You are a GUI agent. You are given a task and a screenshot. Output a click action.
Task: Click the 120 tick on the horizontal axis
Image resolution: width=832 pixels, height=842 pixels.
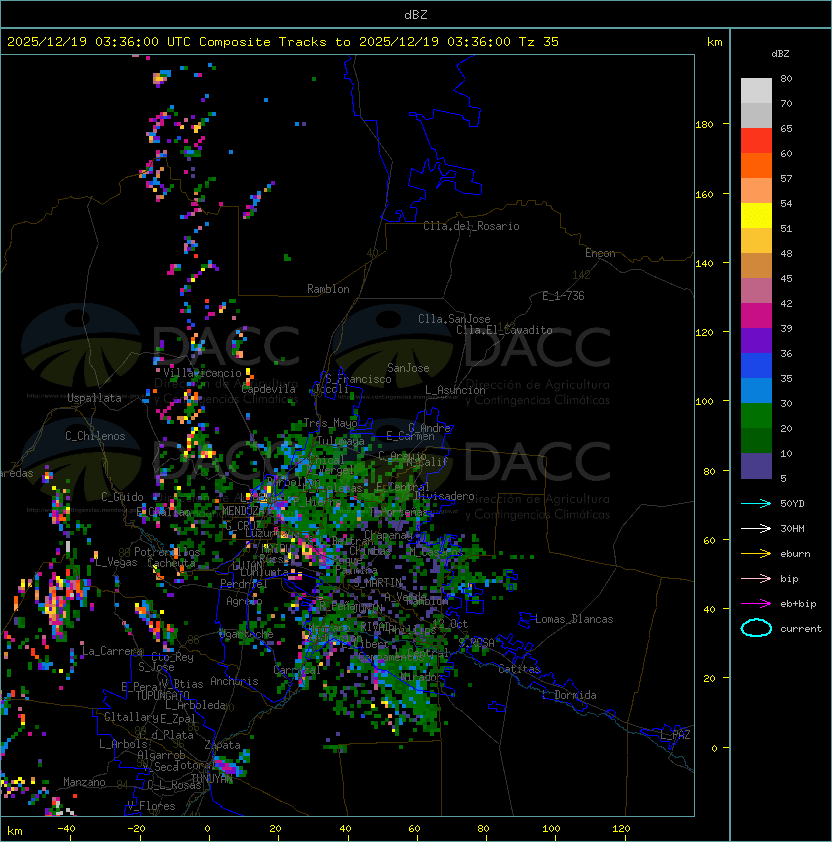(x=621, y=829)
